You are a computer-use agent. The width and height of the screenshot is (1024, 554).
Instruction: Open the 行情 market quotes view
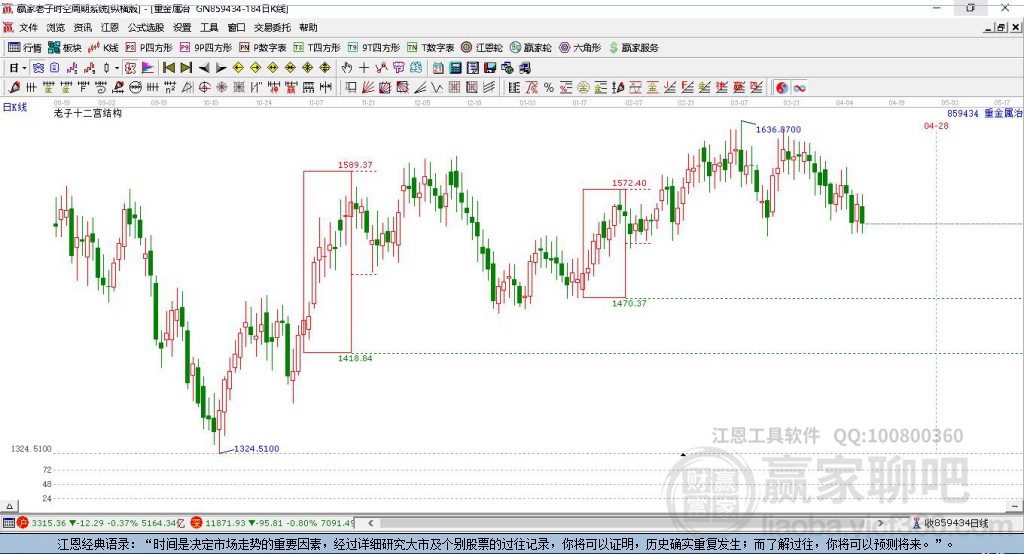[x=24, y=48]
